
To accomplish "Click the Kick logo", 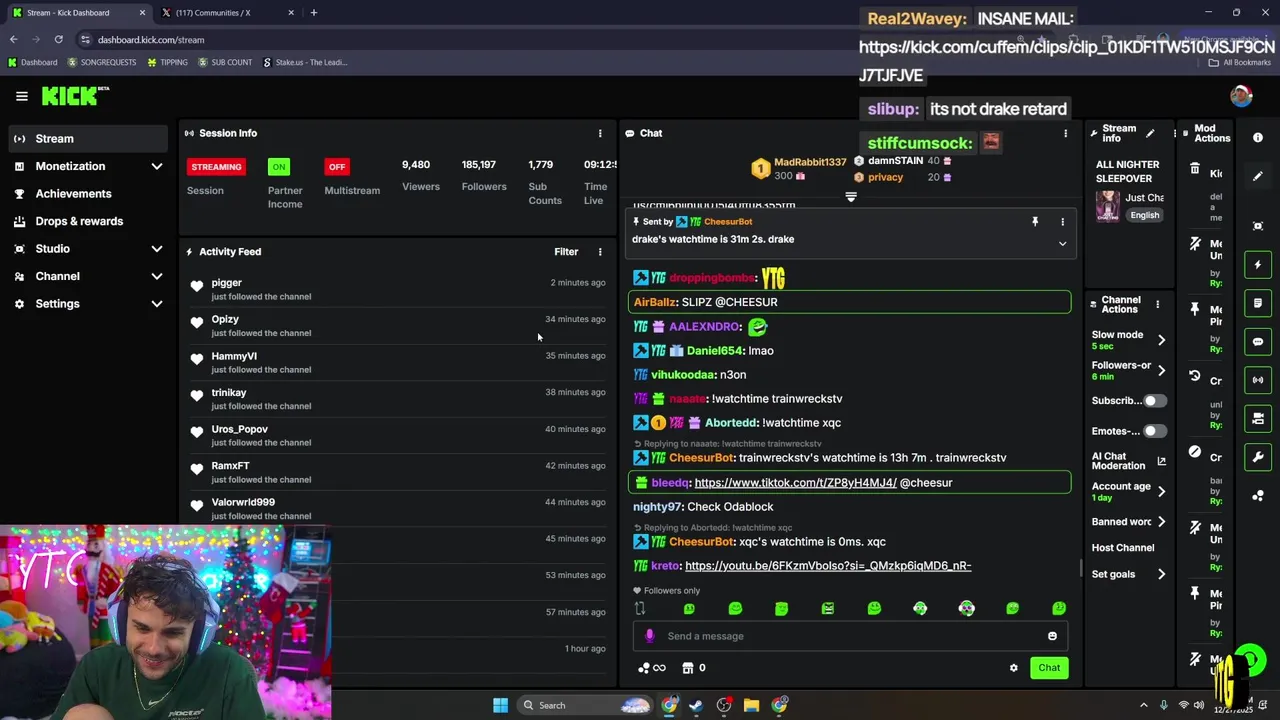I will tap(74, 96).
